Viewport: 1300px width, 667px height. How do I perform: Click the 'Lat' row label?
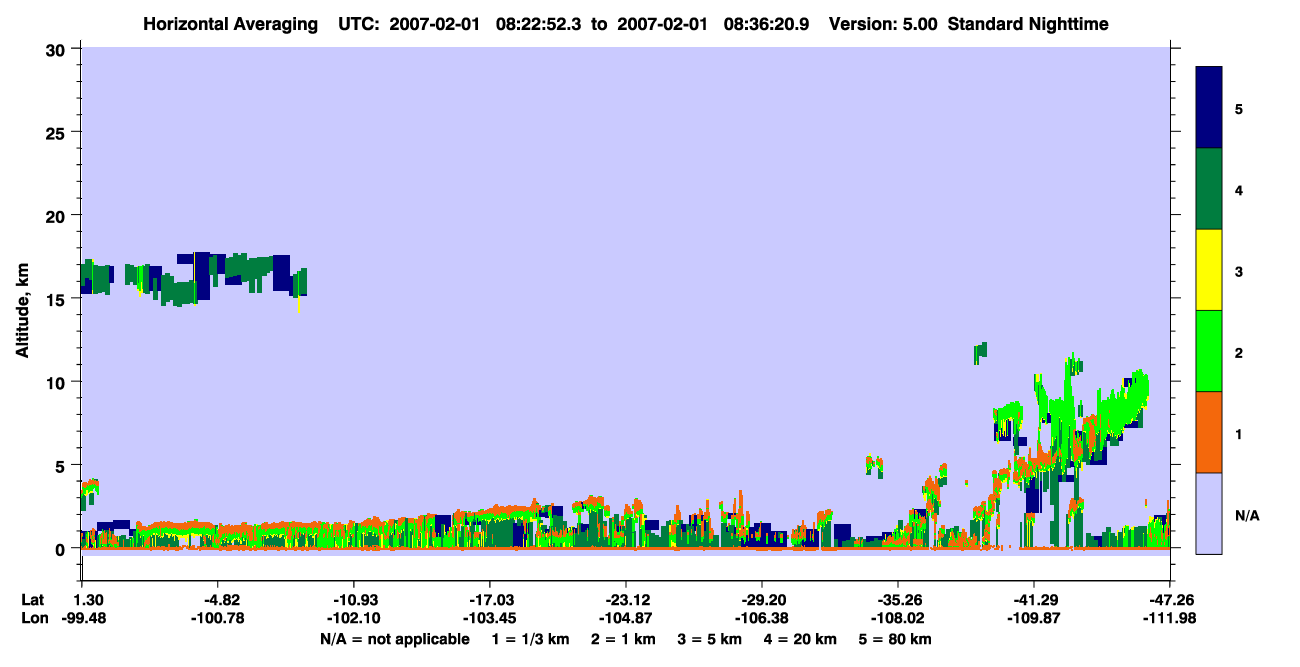click(33, 600)
